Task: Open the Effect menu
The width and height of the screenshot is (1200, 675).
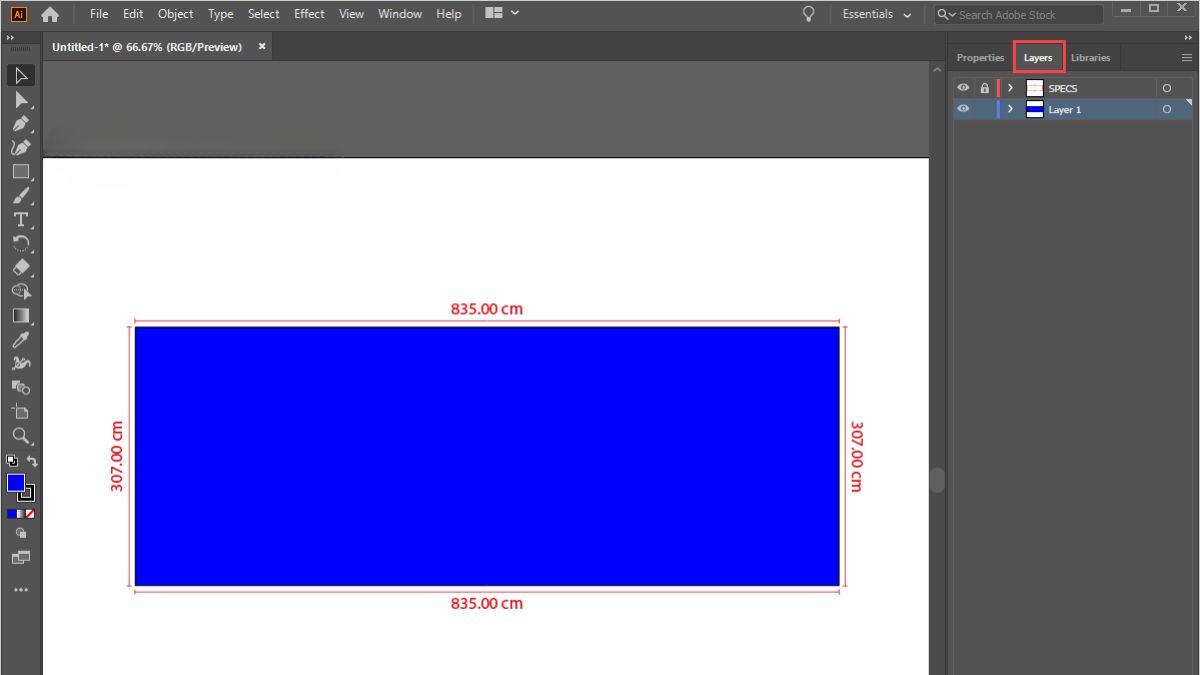Action: tap(309, 14)
